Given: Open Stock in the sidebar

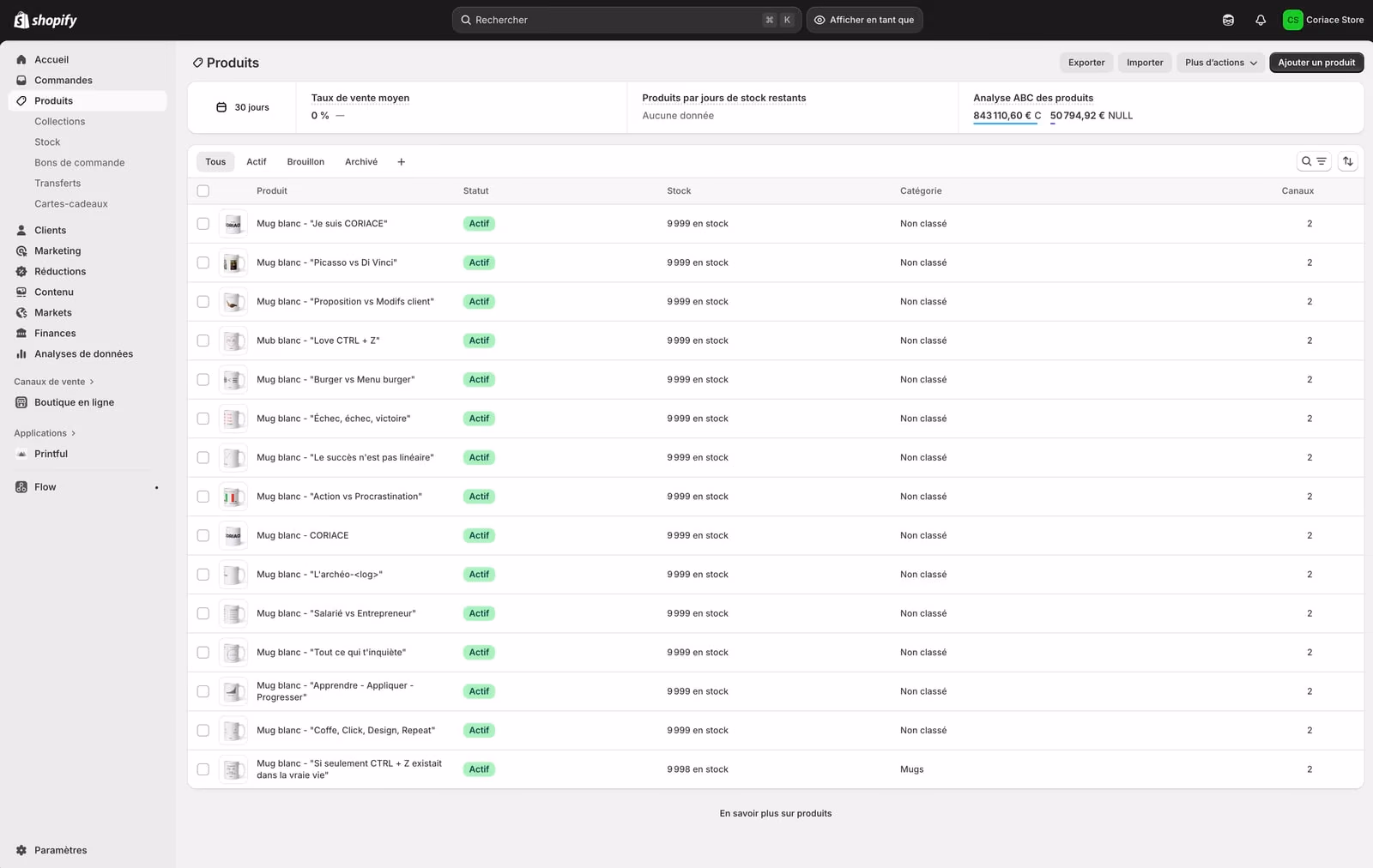Looking at the screenshot, I should 47,142.
